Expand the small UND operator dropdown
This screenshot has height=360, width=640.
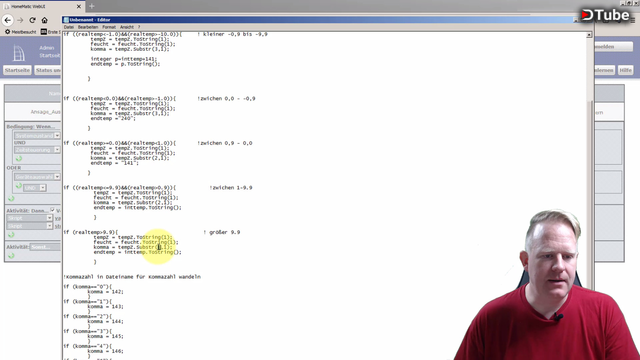(x=42, y=188)
